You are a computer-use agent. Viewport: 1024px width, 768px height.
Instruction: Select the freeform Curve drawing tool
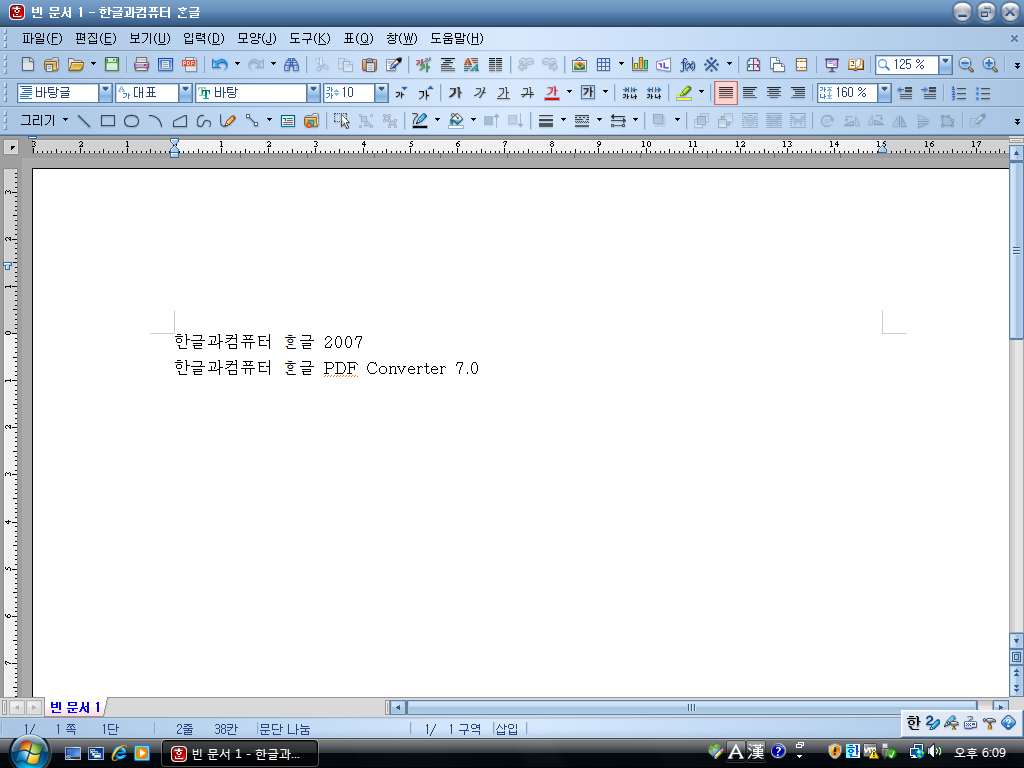click(x=204, y=121)
